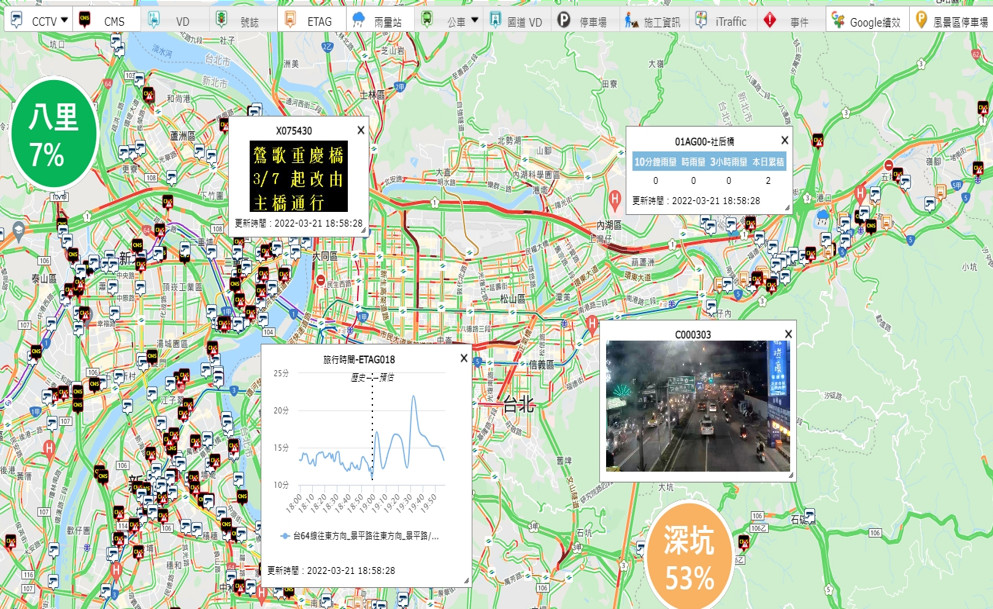Close the 旅行時間-ETAG018 chart popup
This screenshot has width=993, height=609.
(x=464, y=358)
